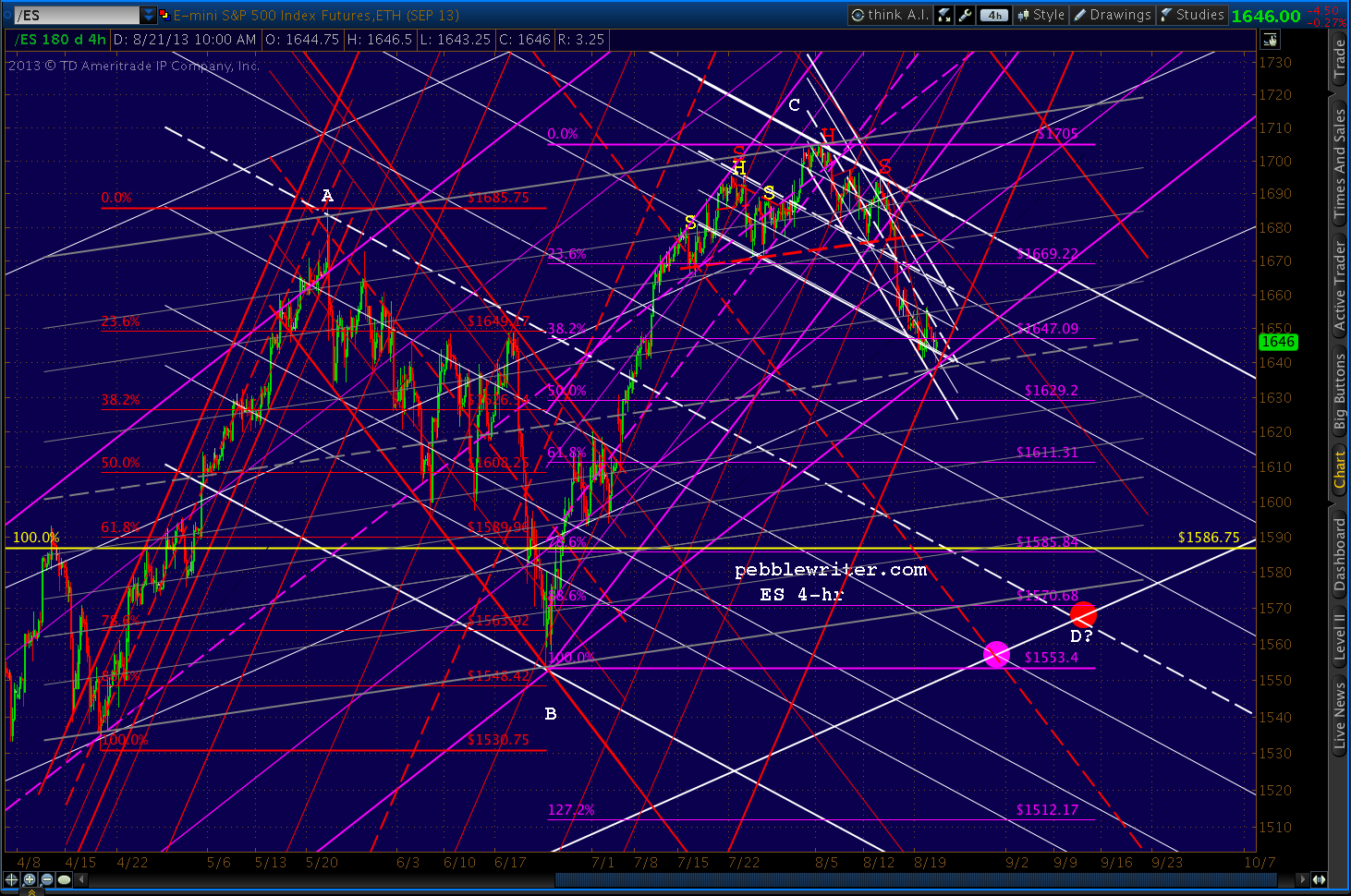Click the 'D: 8/21/13 10:00 AM' date readout
This screenshot has width=1351, height=896.
186,40
